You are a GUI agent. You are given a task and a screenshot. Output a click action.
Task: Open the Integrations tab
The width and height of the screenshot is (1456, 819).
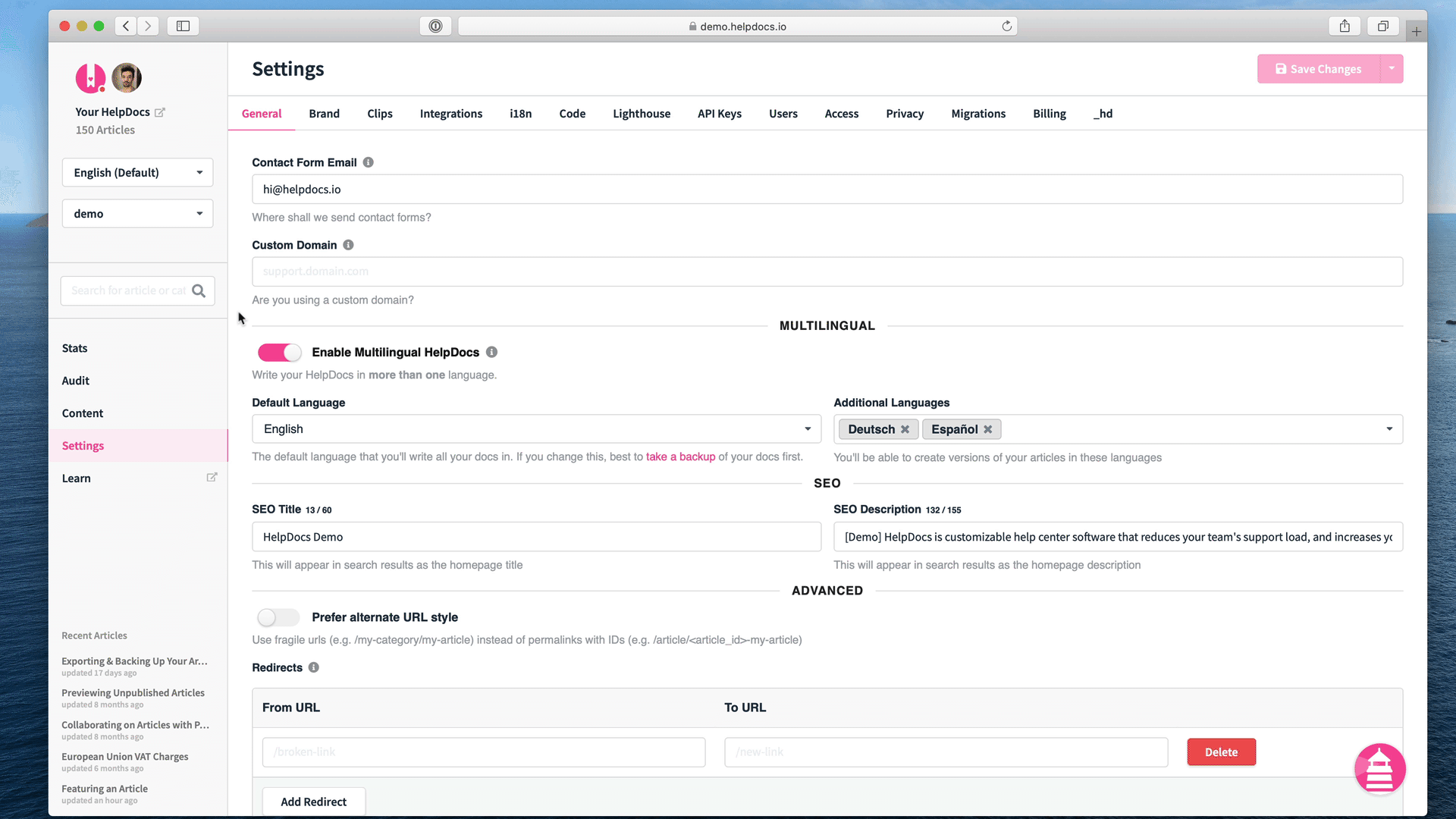(x=451, y=114)
